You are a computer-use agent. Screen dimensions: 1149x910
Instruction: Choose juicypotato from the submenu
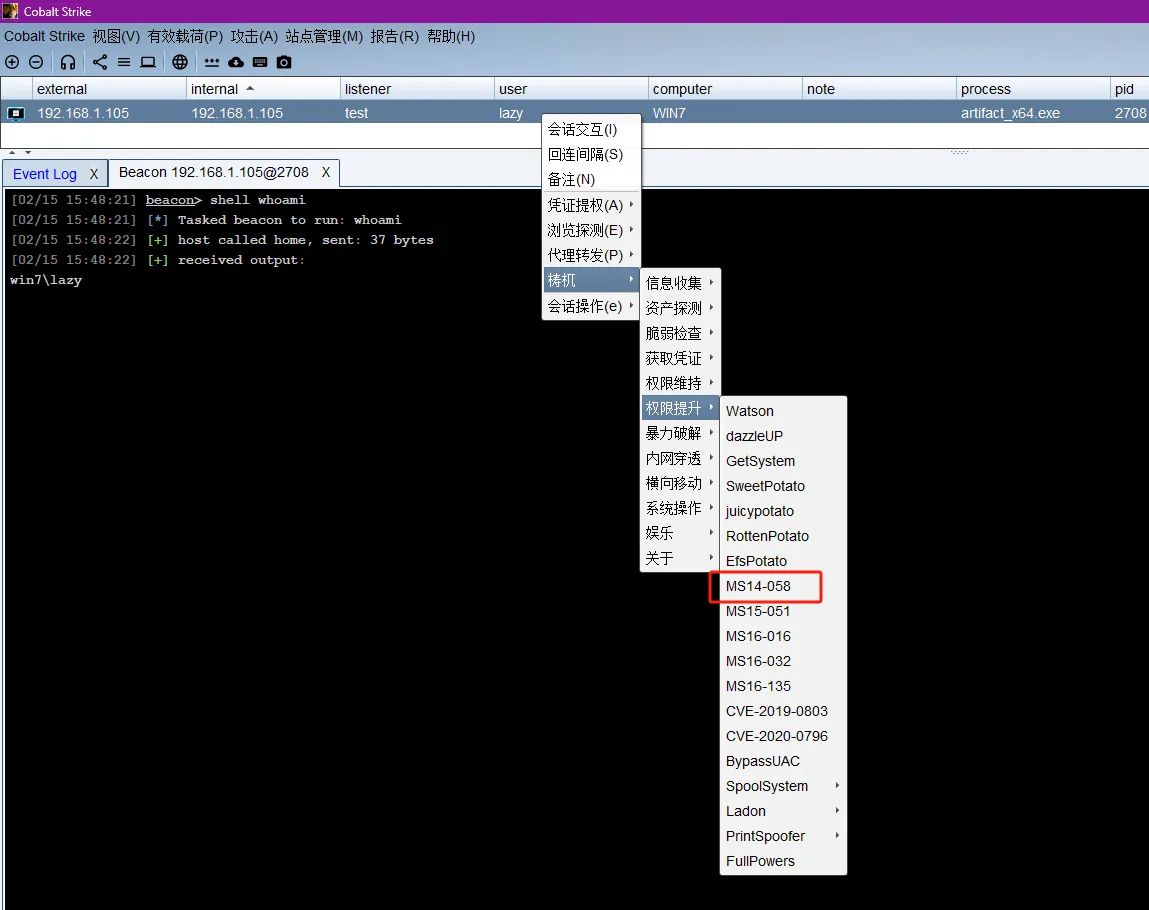coord(783,511)
